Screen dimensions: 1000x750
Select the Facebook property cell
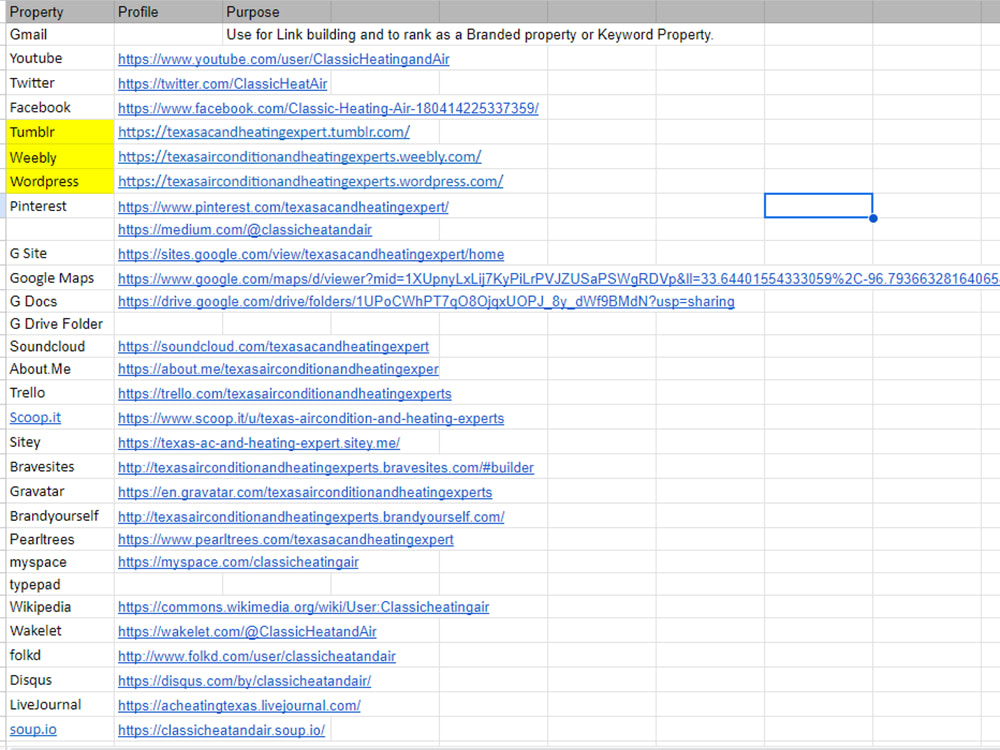click(60, 108)
